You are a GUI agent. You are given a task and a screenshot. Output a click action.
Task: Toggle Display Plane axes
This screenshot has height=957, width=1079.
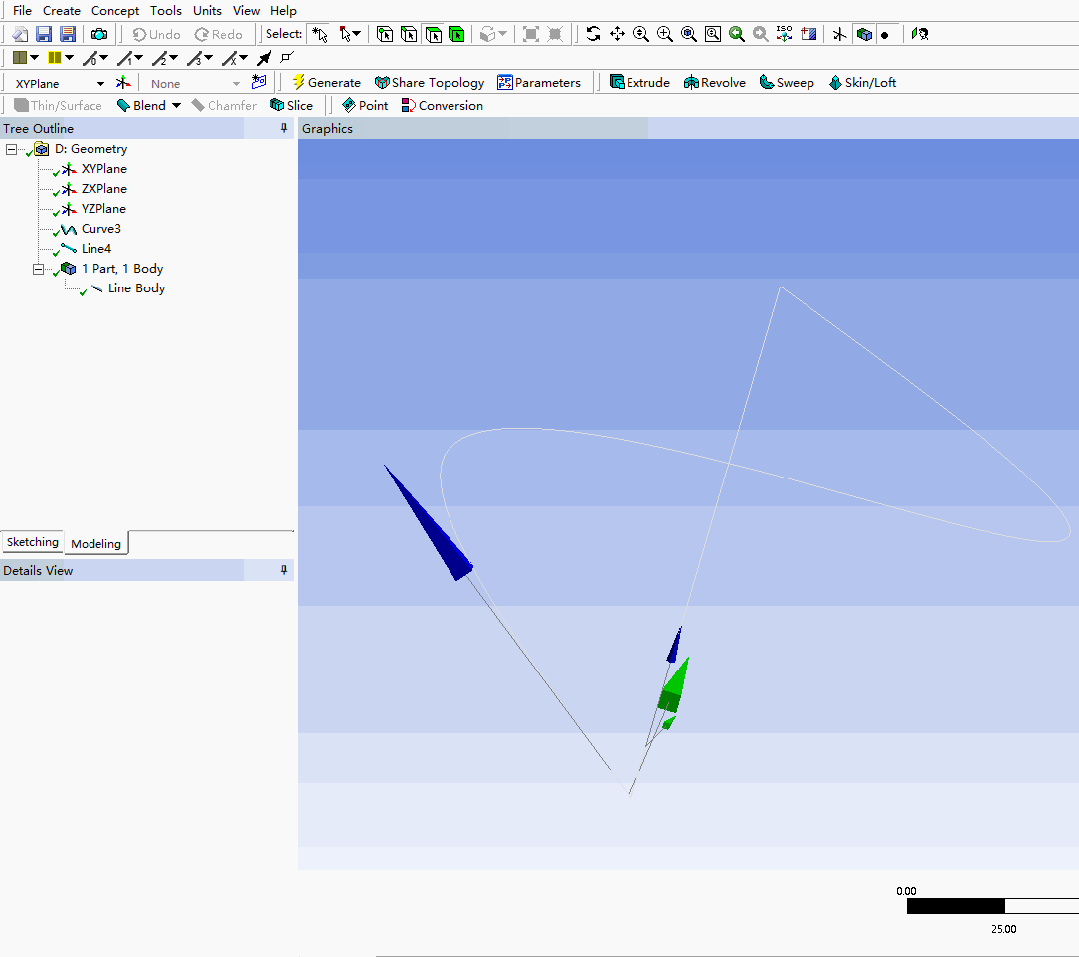(839, 34)
